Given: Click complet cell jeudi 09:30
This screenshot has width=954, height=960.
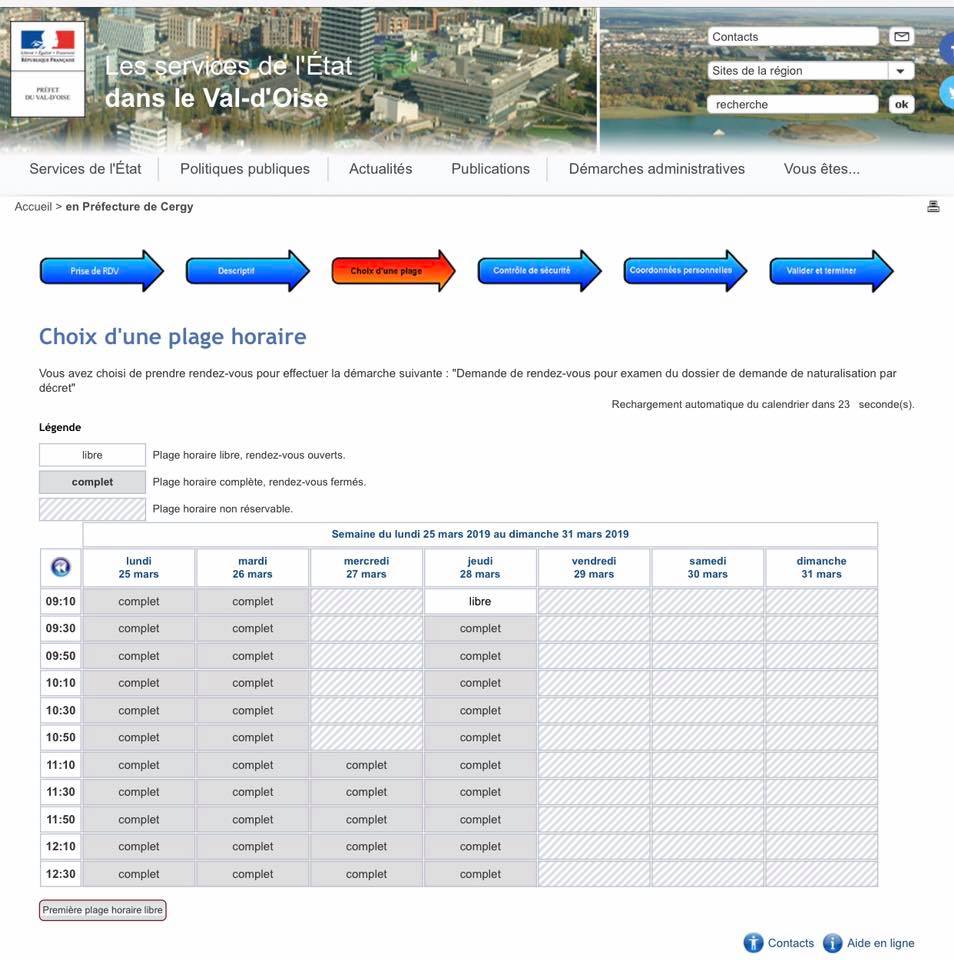Looking at the screenshot, I should [480, 629].
